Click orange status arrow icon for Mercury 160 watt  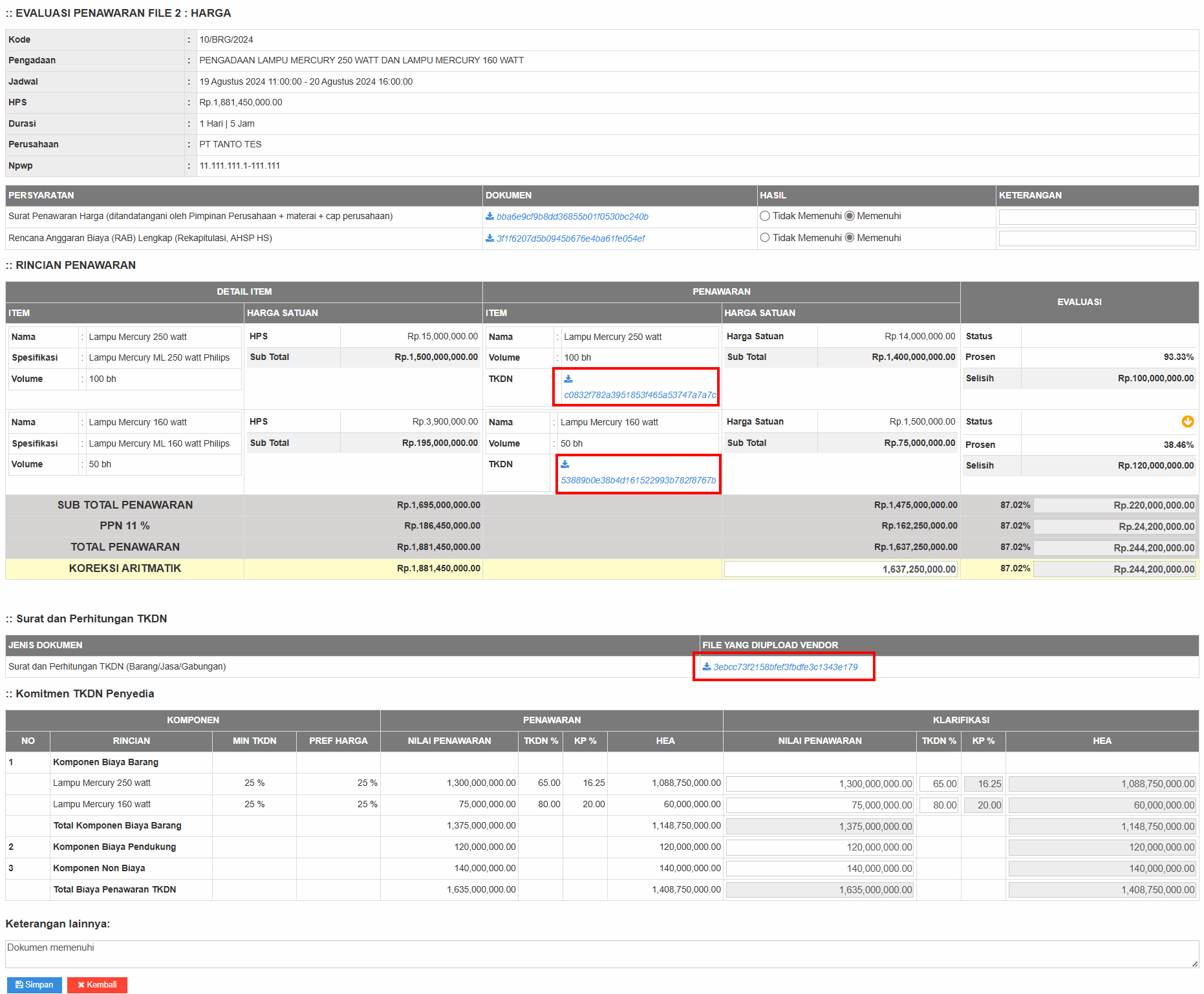tap(1187, 422)
